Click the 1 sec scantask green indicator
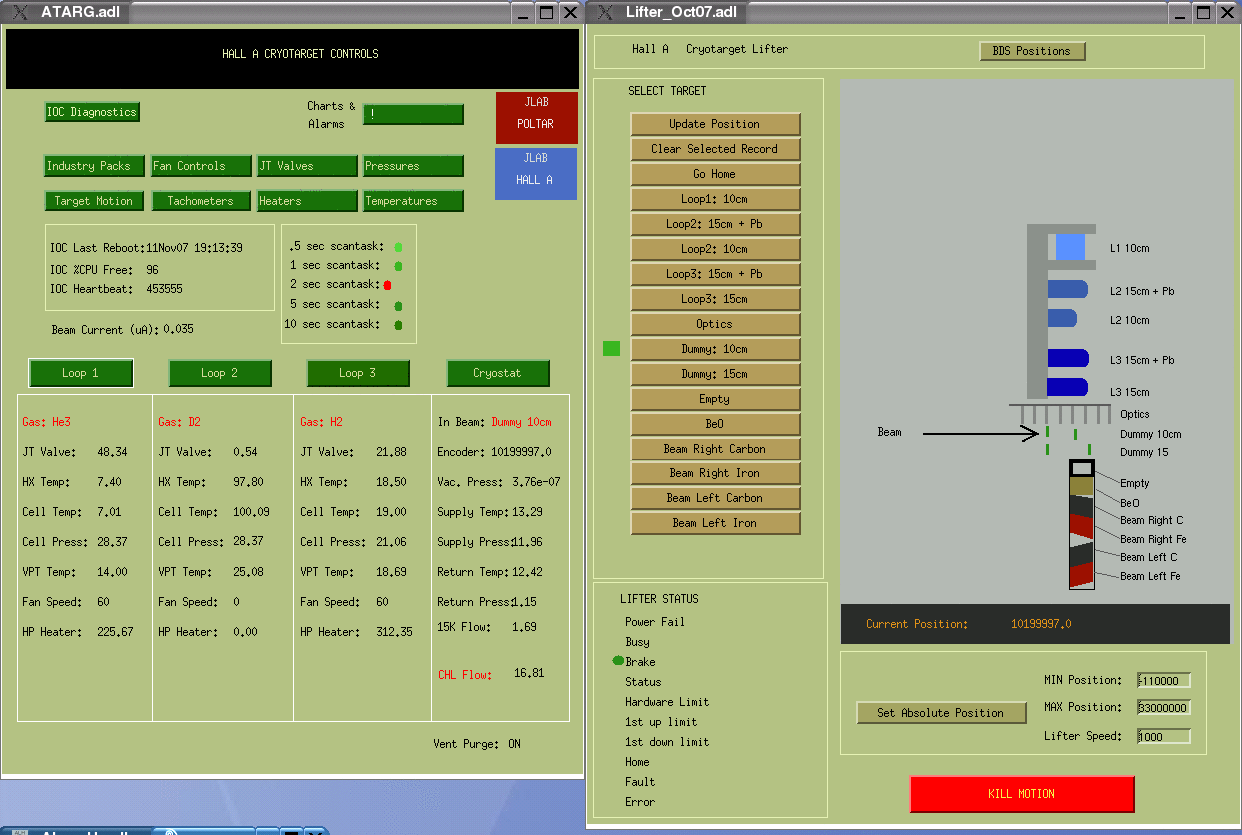Viewport: 1242px width, 835px height. (x=398, y=266)
